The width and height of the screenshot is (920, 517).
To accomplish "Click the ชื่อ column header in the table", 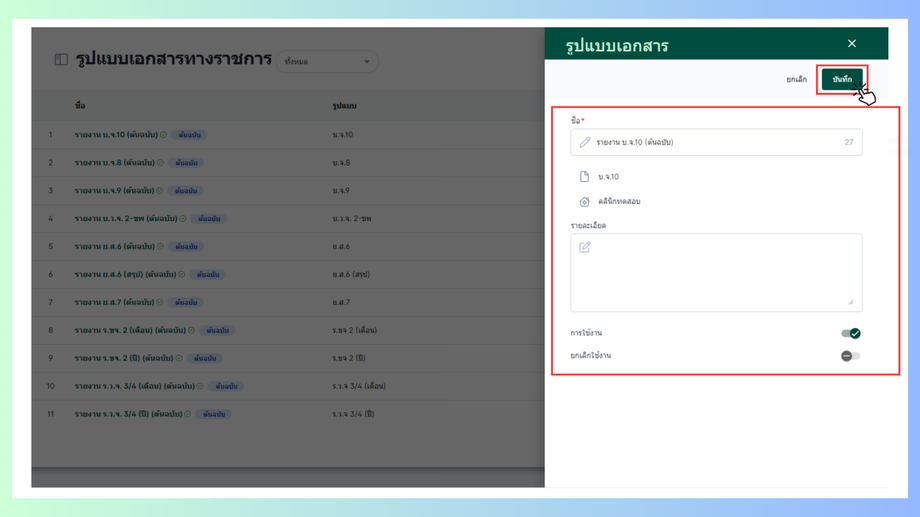I will click(x=80, y=106).
